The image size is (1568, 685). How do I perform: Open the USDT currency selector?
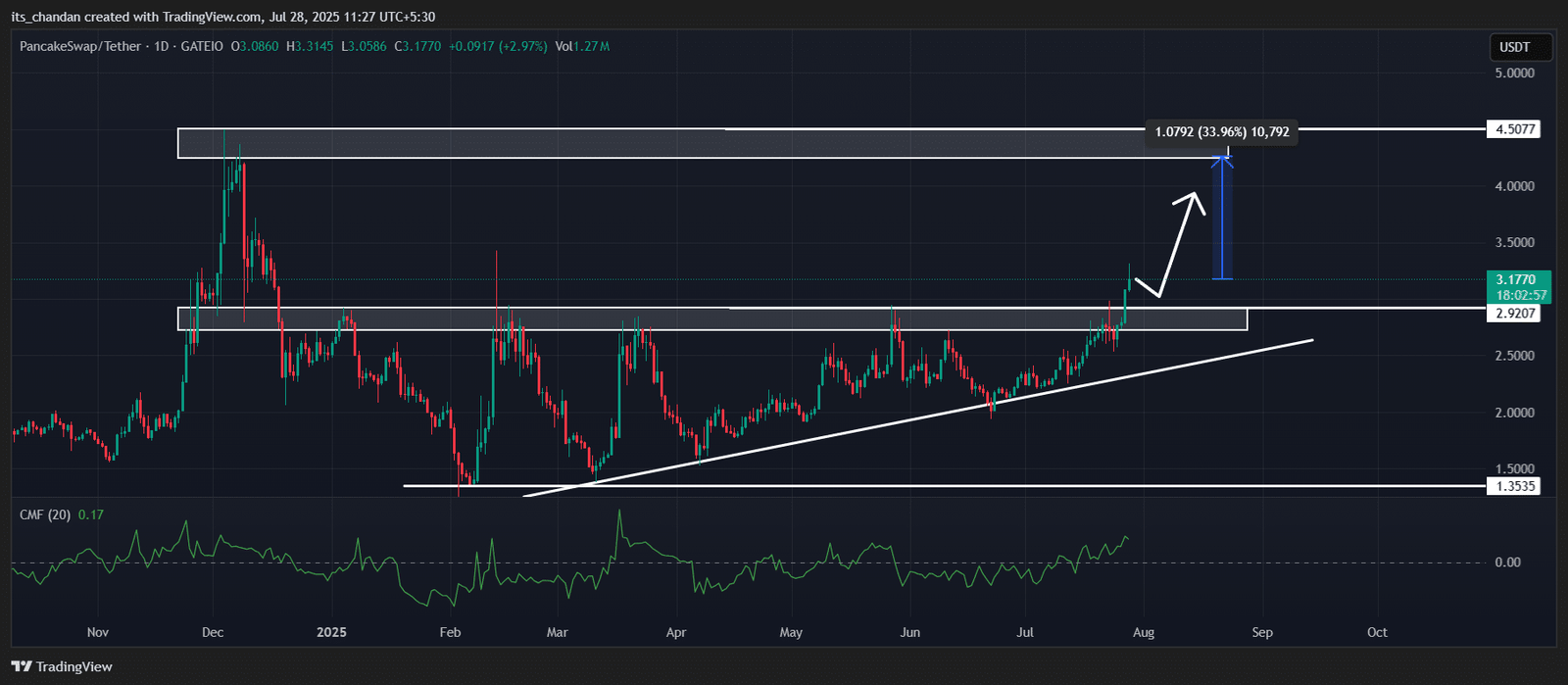(1514, 47)
